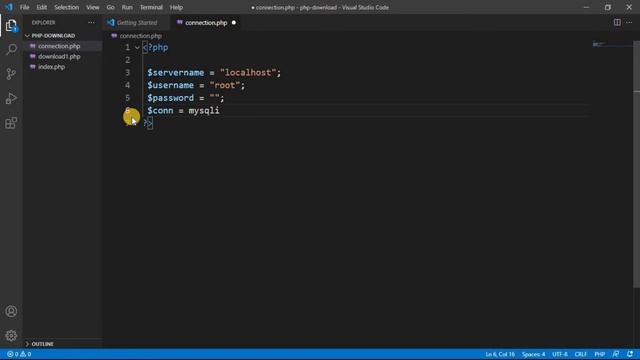Click UTF-8 encoding in status bar

560,354
